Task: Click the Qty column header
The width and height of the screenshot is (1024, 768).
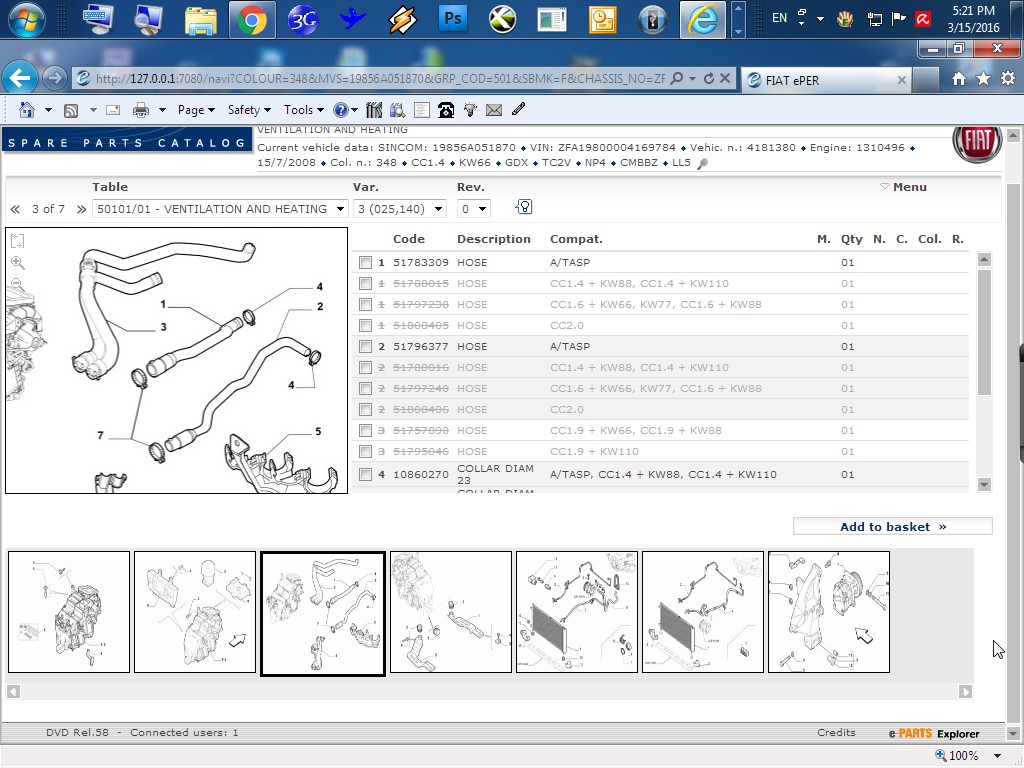Action: (x=851, y=239)
